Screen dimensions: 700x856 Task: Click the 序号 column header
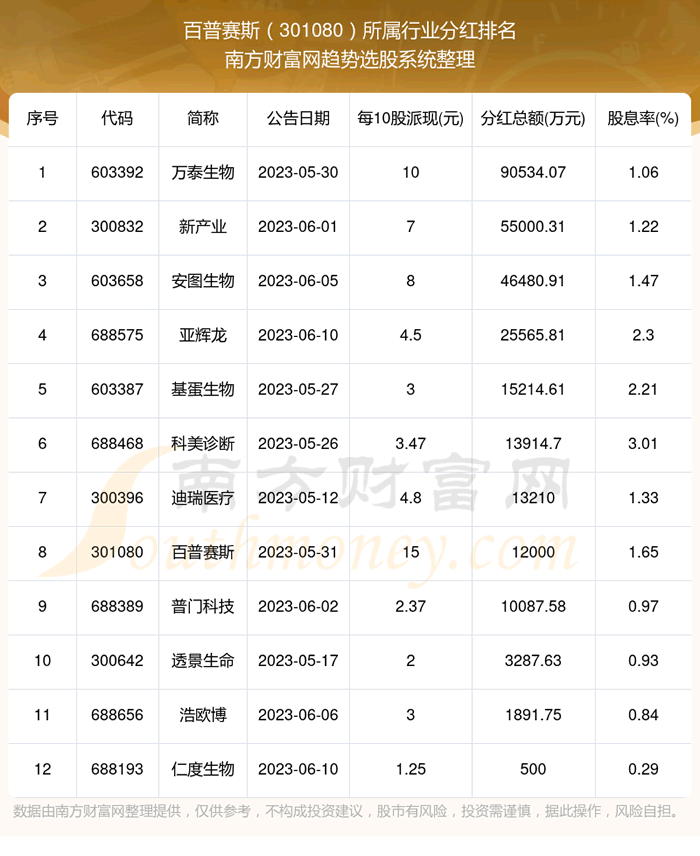(x=42, y=119)
